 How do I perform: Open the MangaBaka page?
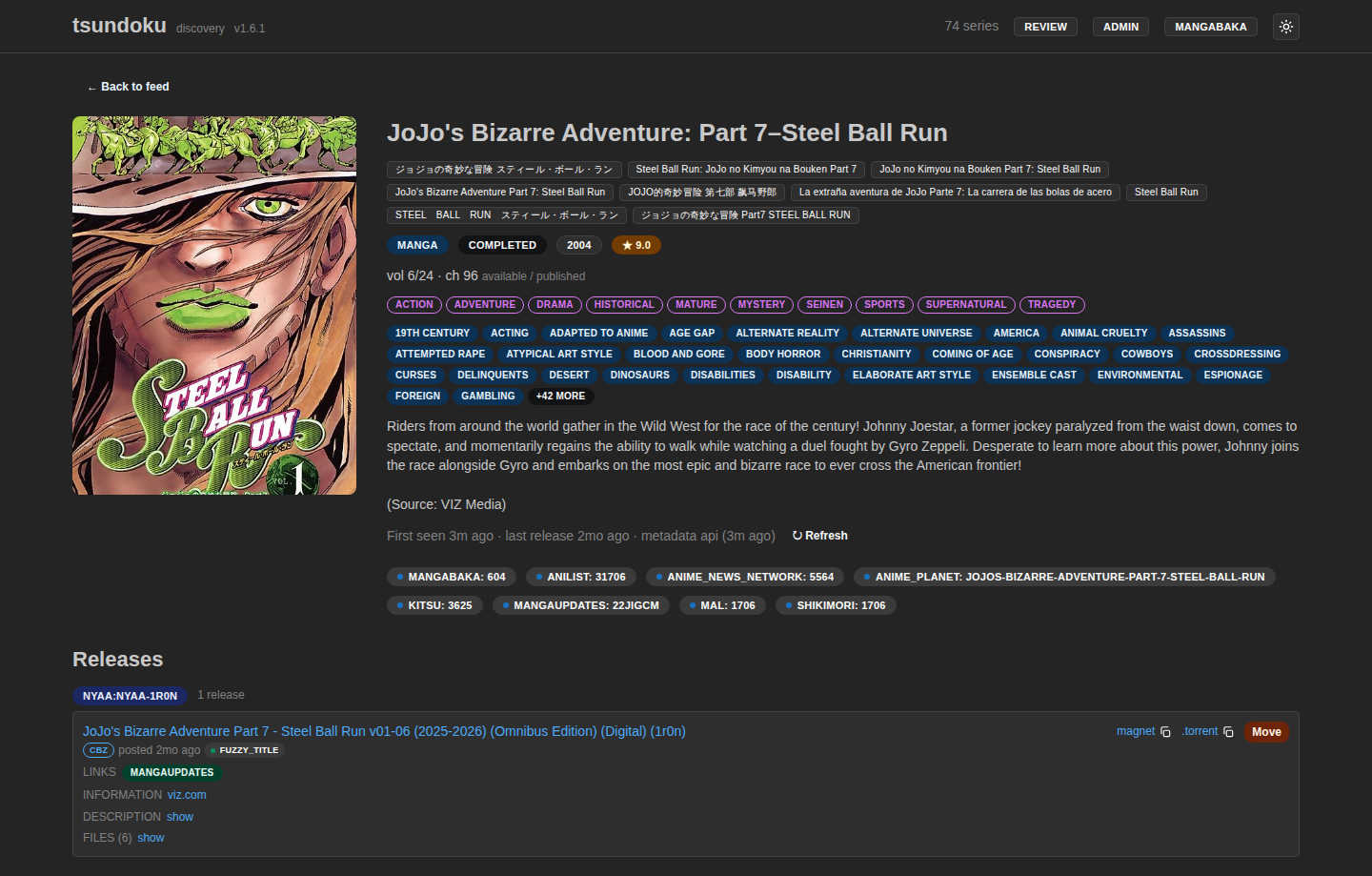(1210, 27)
